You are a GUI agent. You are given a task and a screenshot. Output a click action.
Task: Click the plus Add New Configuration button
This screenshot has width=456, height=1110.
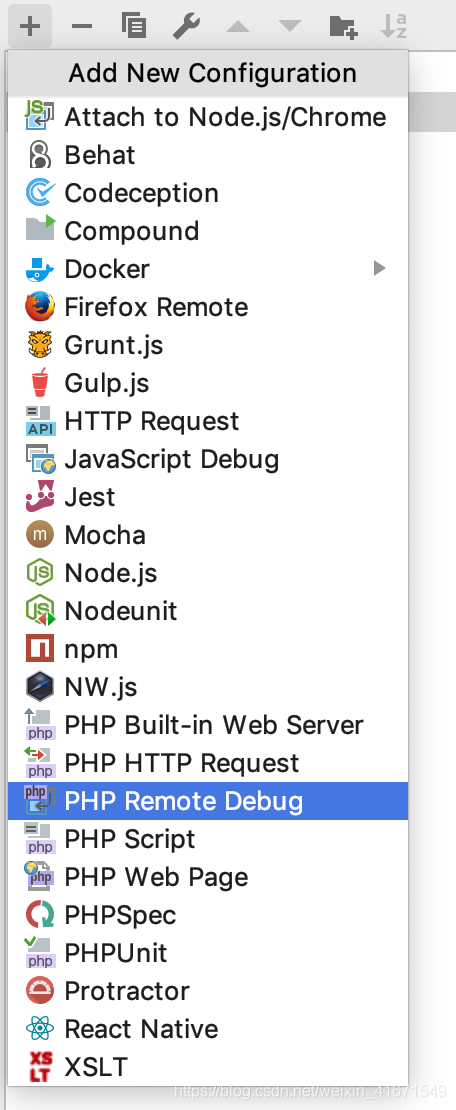pos(30,27)
